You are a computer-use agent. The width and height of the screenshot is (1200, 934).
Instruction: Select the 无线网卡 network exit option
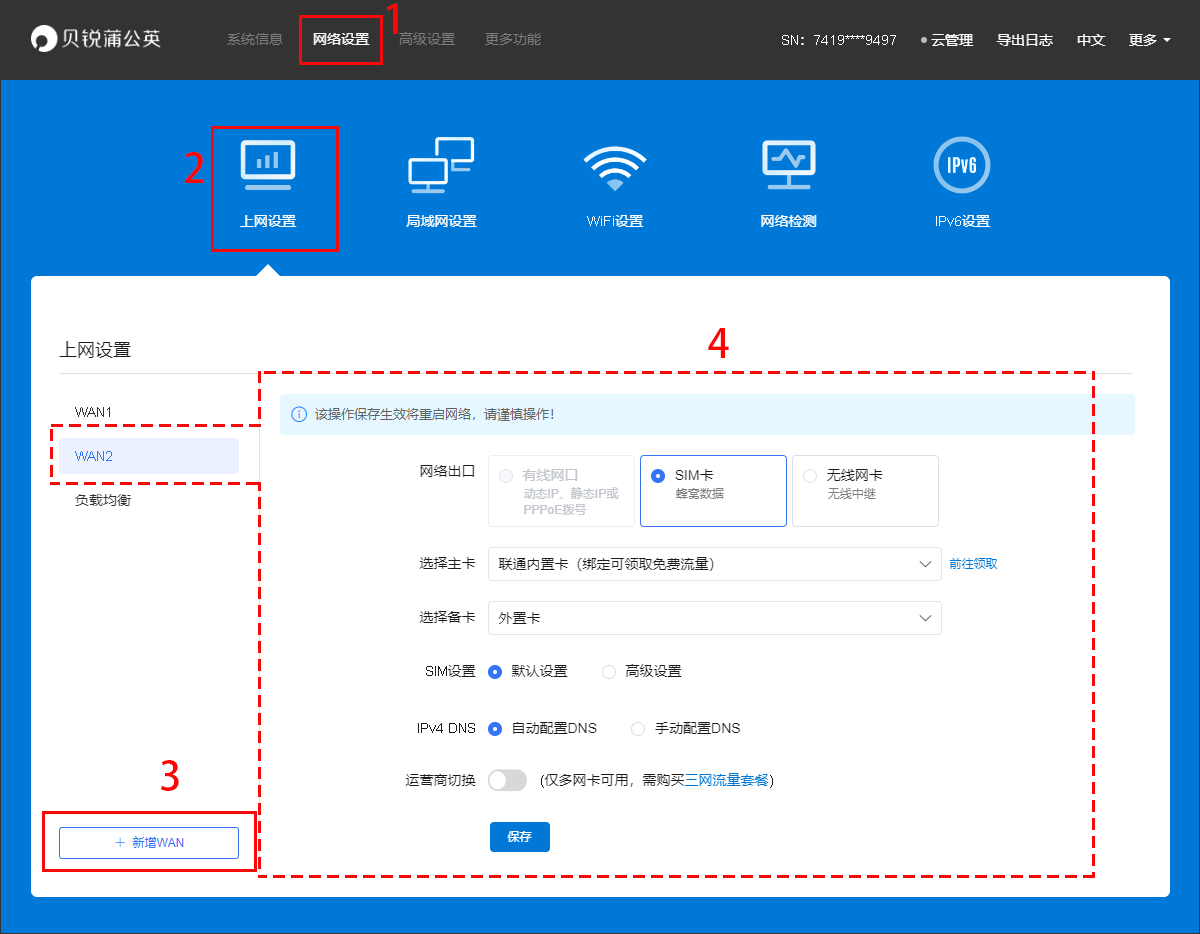(811, 477)
